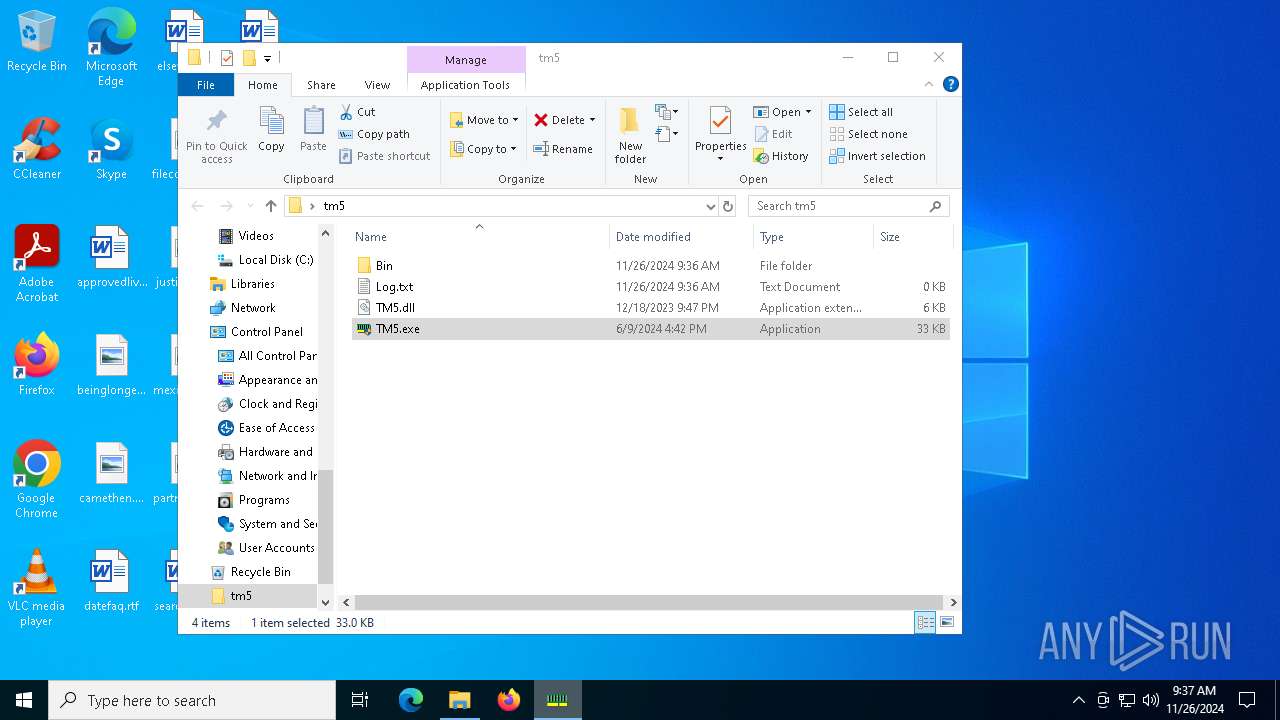The image size is (1280, 720).
Task: Click the Copy ribbon button
Action: tap(271, 130)
